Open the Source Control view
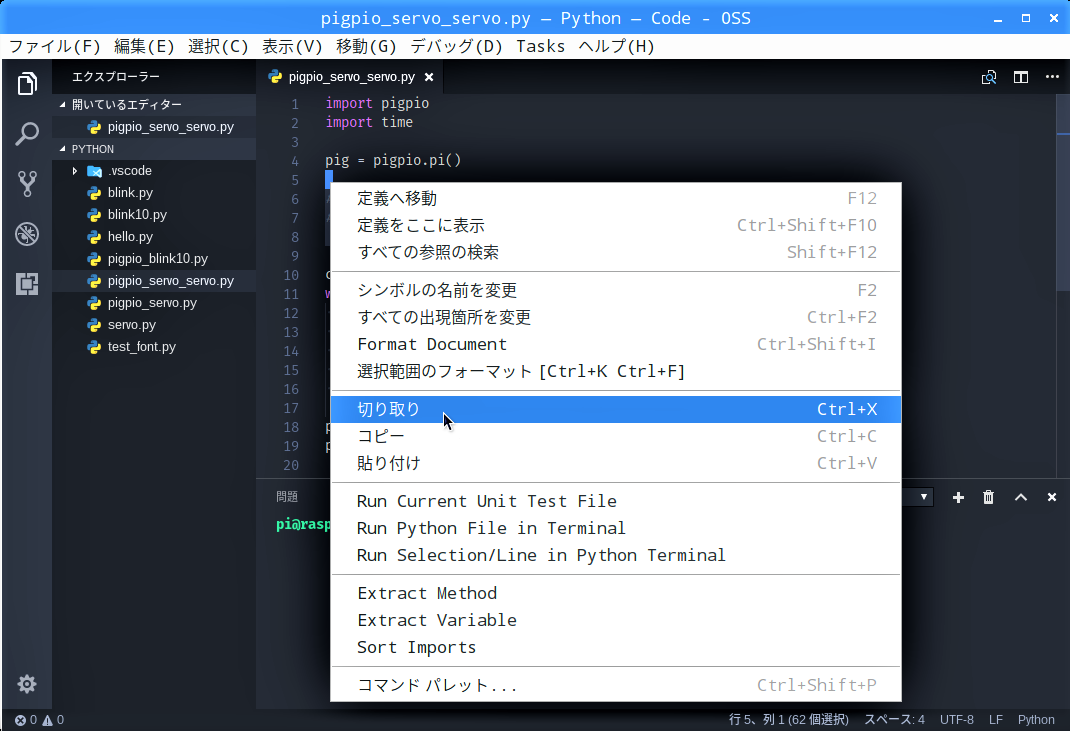The height and width of the screenshot is (731, 1070). point(27,184)
